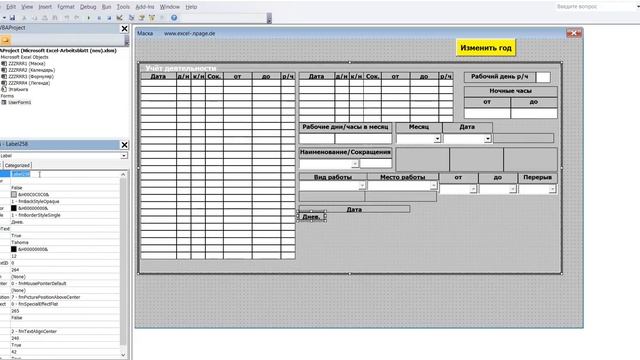The height and width of the screenshot is (360, 640).
Task: Open the Insert menu
Action: point(45,7)
